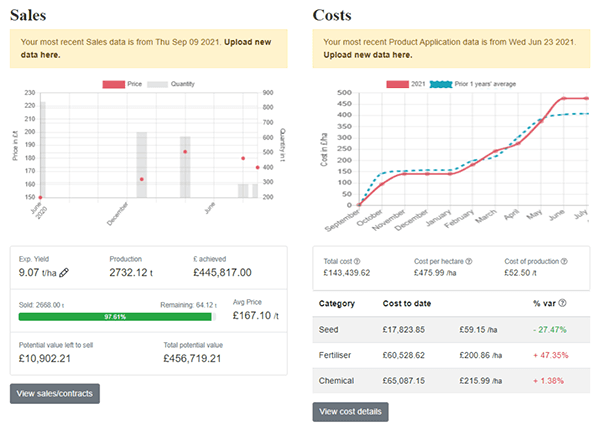Select the Seed category row
600x440 pixels.
[451, 329]
